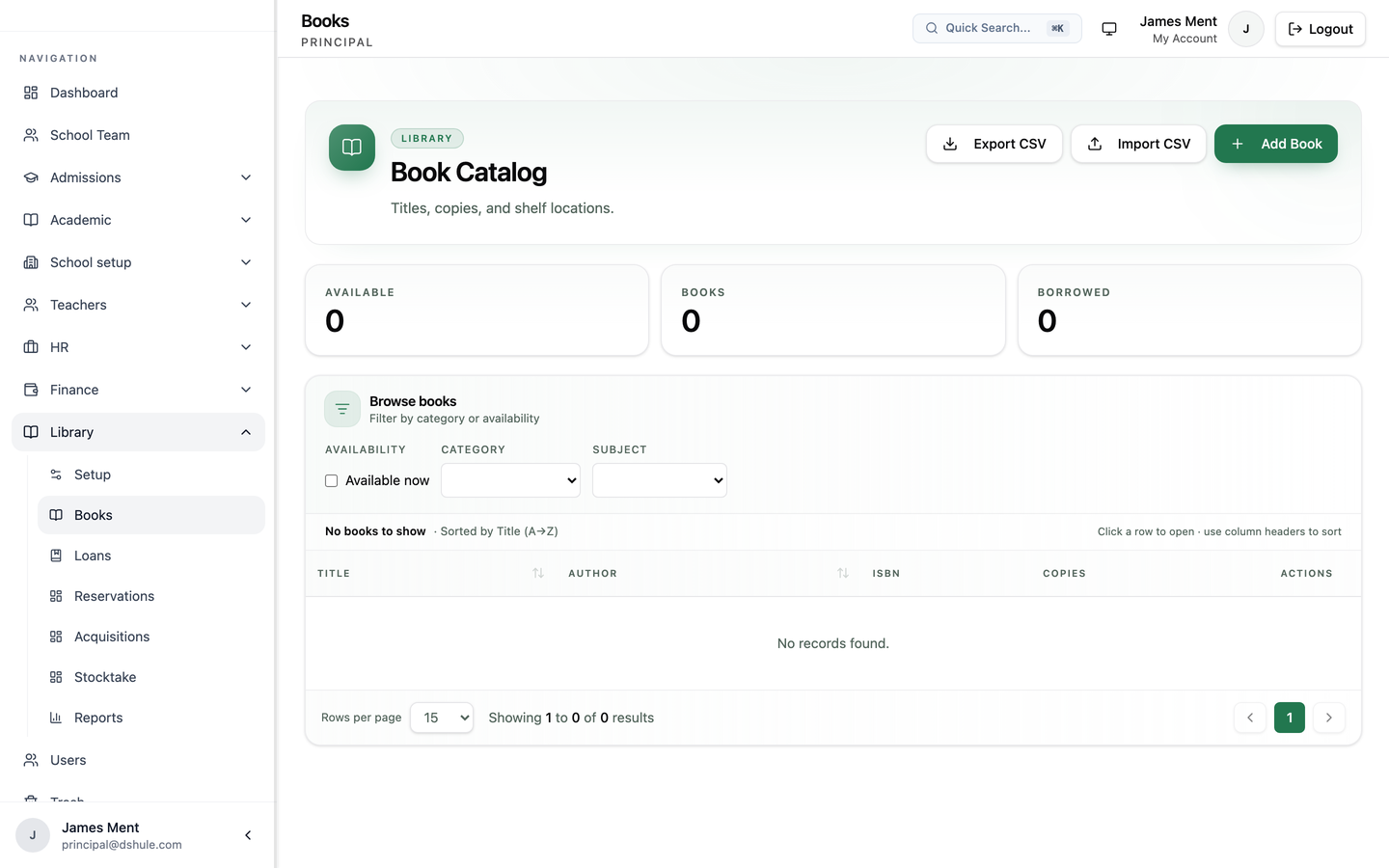The width and height of the screenshot is (1389, 868).
Task: Expand the Finance menu chevron
Action: (246, 390)
